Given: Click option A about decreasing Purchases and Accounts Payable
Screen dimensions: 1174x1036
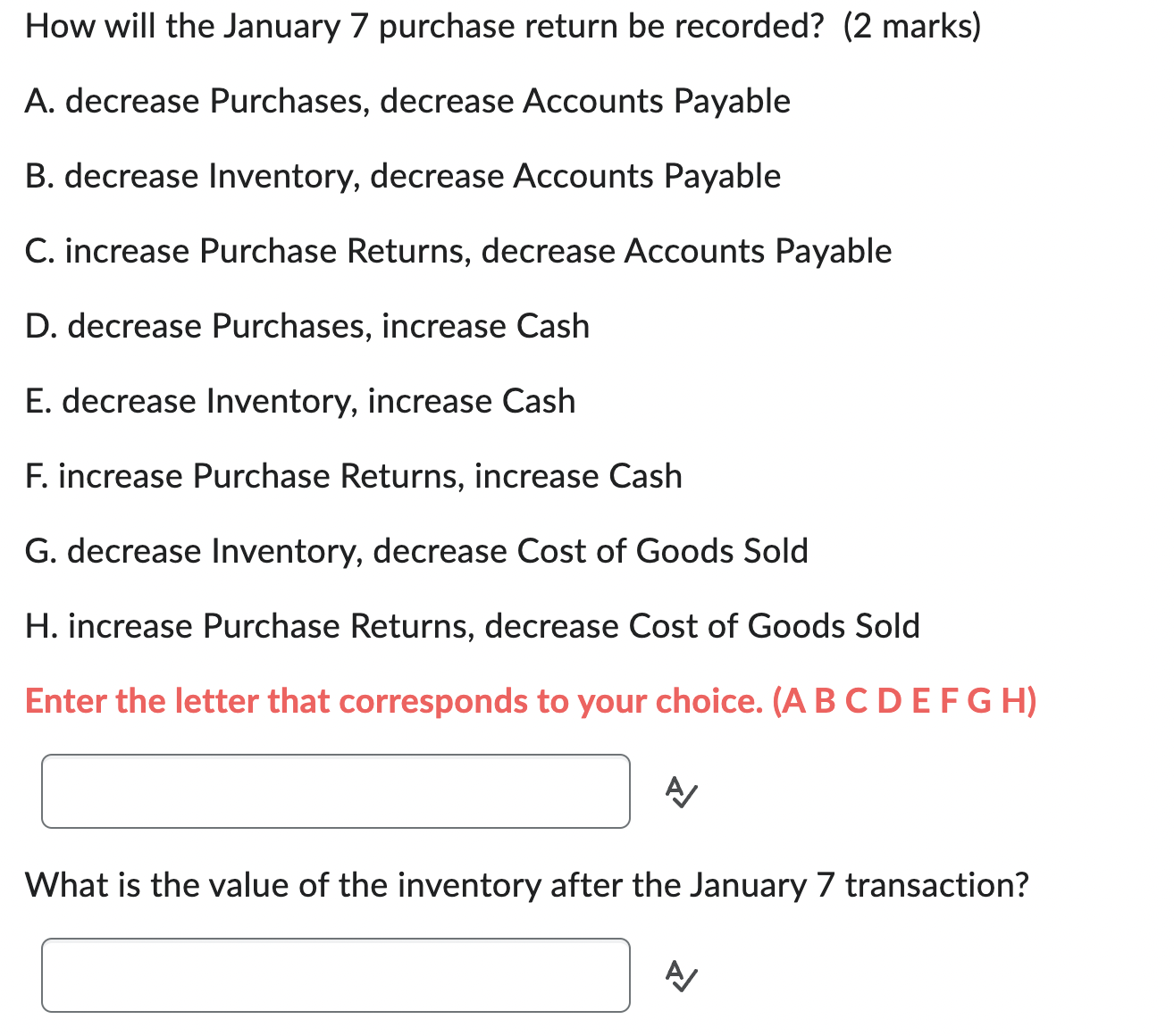Looking at the screenshot, I should [407, 101].
